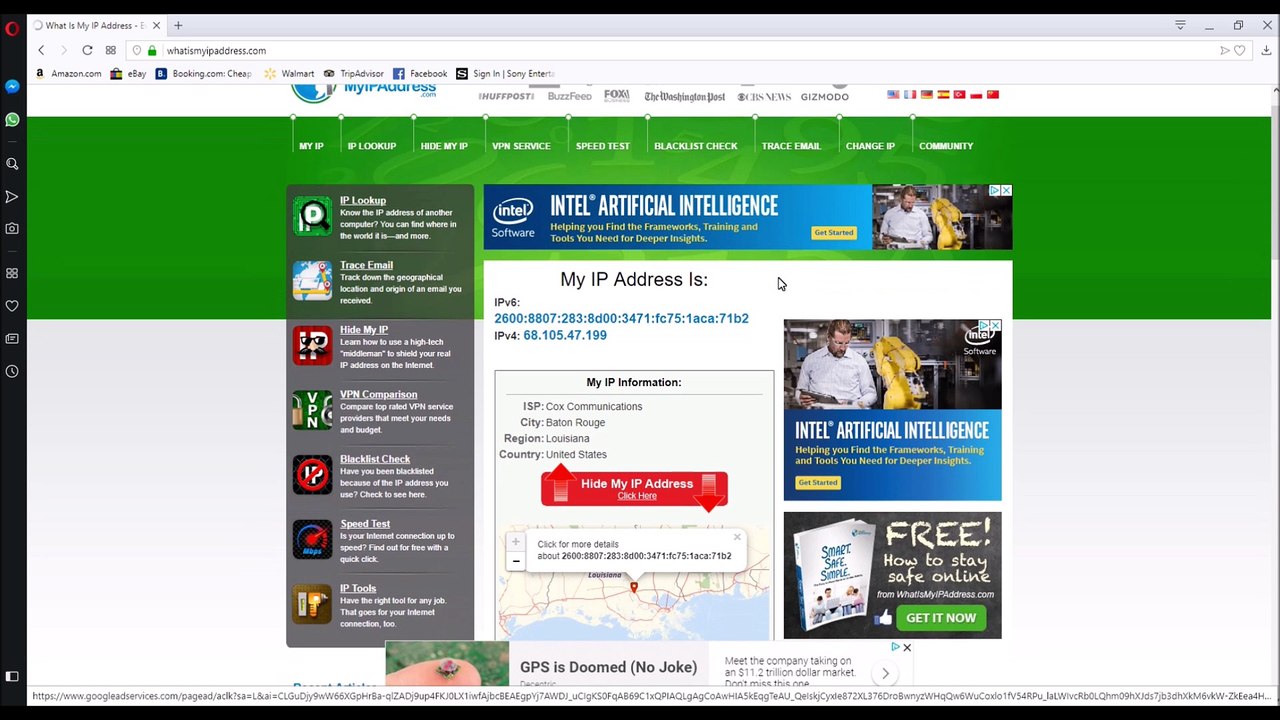Click the location permission pin icon
Viewport: 1280px width, 720px height.
click(x=137, y=50)
